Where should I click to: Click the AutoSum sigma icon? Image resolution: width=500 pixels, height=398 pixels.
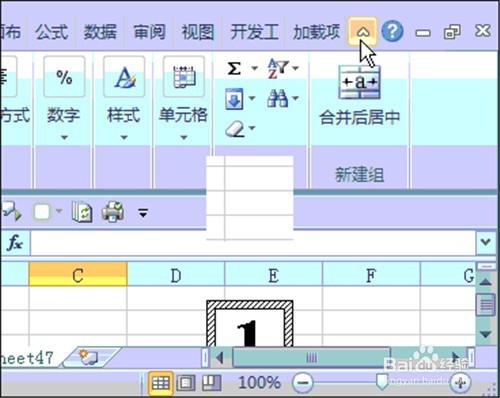pyautogui.click(x=234, y=69)
